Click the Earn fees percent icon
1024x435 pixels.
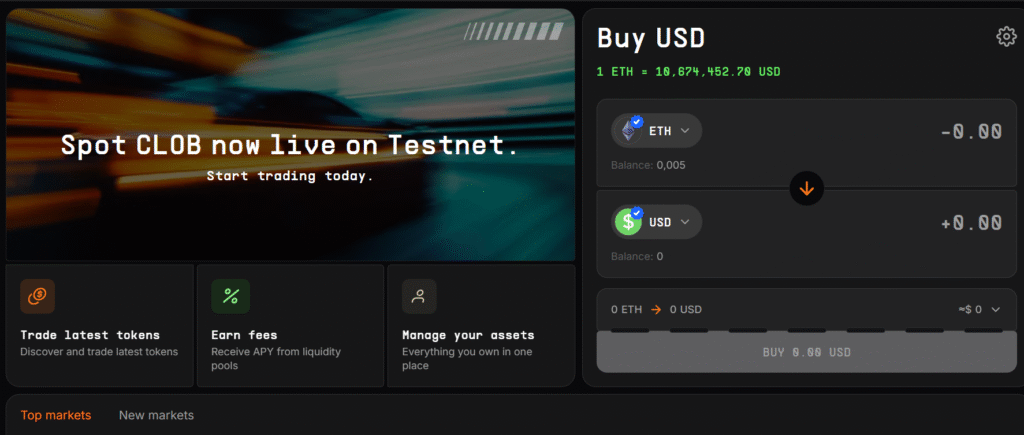[x=231, y=296]
